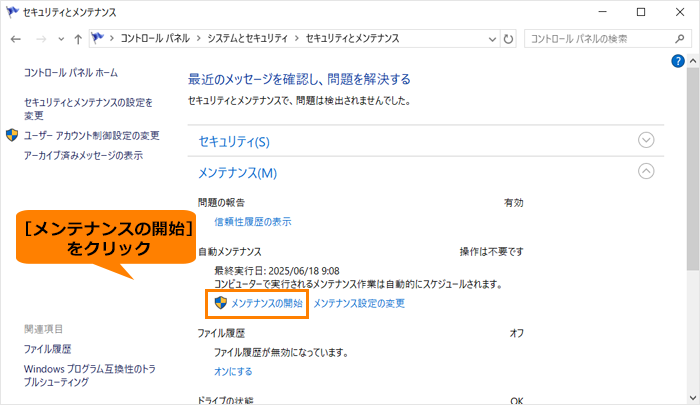Click オンにする under ファイル履歴

[x=233, y=372]
